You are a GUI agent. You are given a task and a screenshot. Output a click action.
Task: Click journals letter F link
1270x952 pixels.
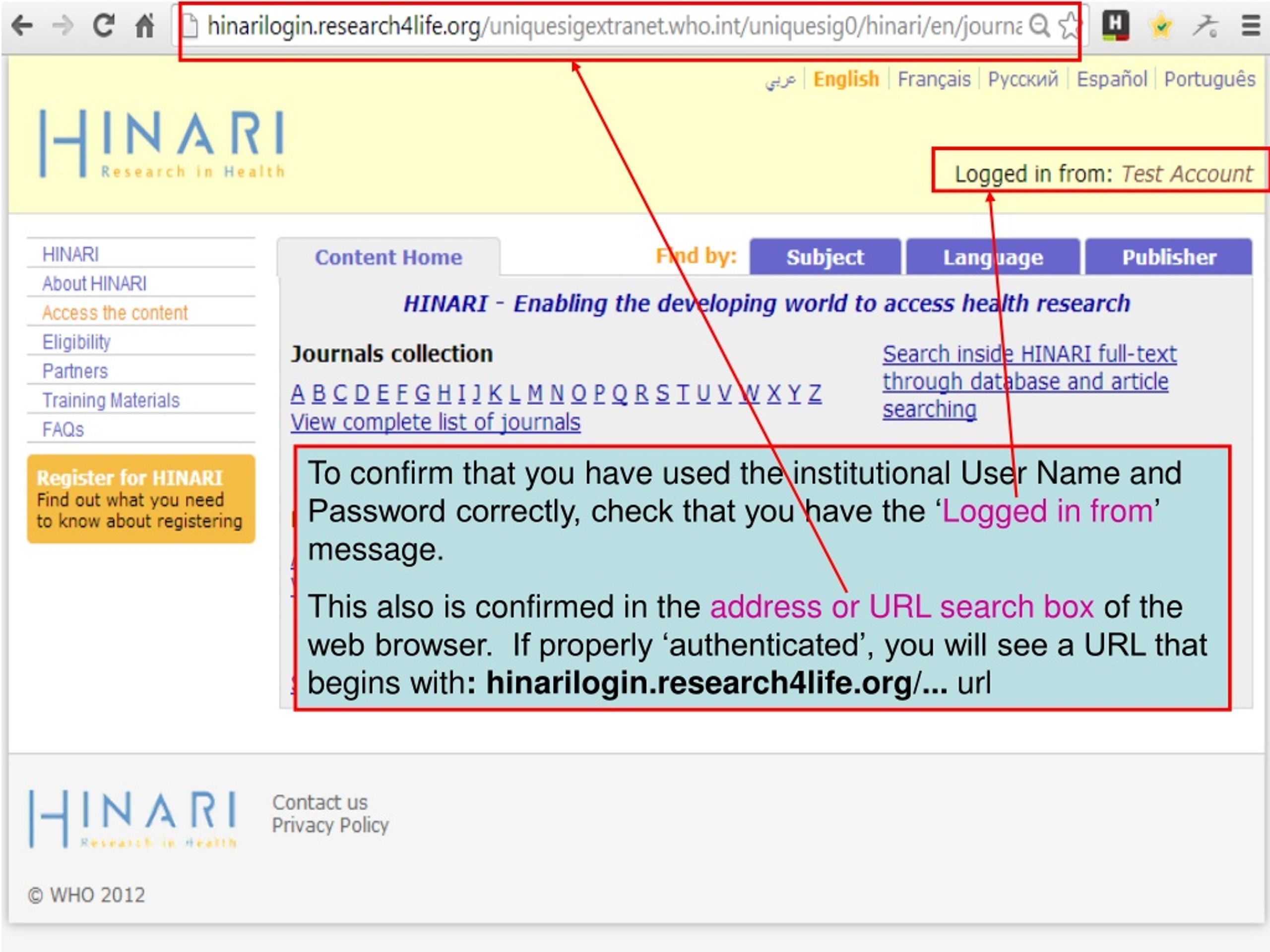402,394
